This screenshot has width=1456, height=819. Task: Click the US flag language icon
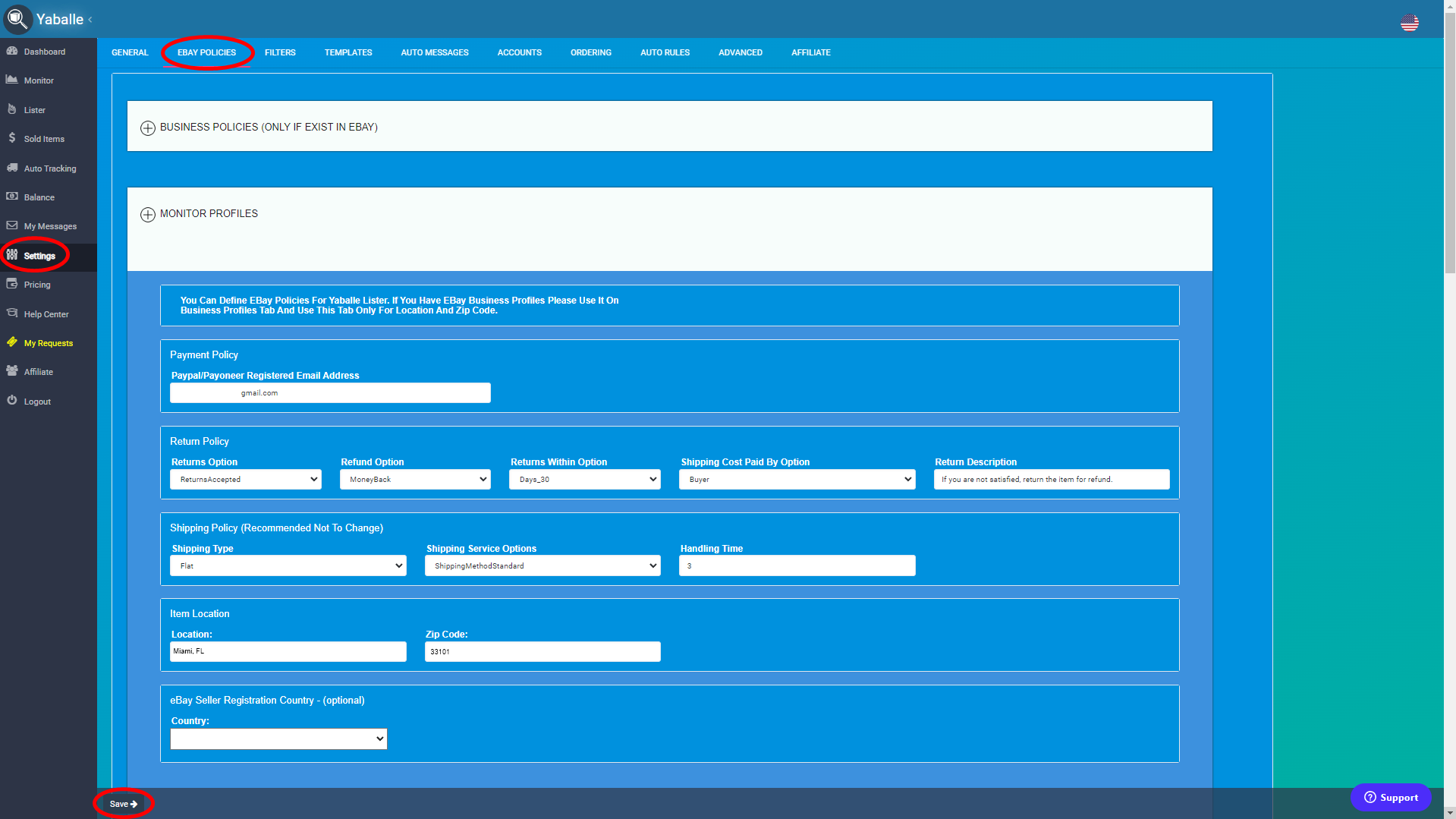(x=1409, y=23)
